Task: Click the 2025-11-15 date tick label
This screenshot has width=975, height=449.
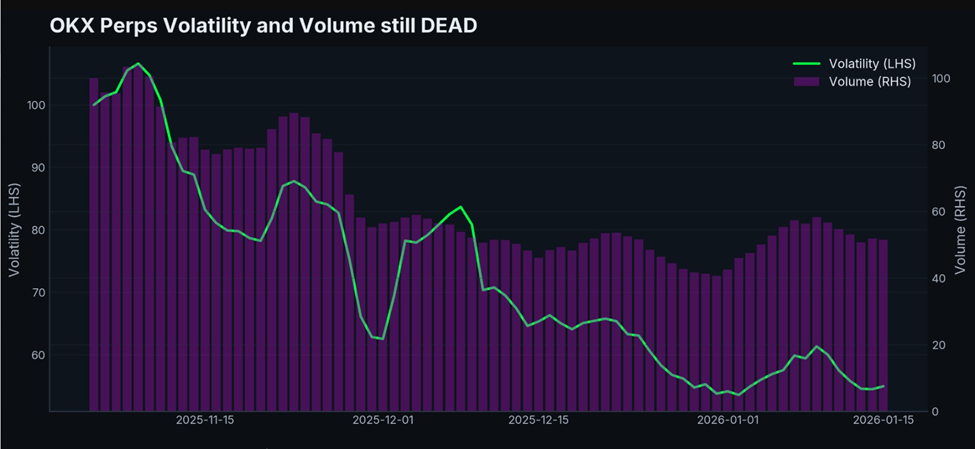Action: pyautogui.click(x=207, y=421)
